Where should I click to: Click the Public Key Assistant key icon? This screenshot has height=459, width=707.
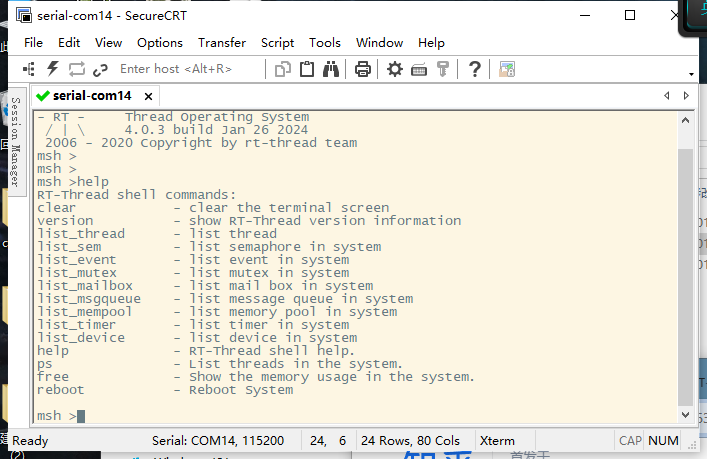(x=443, y=69)
